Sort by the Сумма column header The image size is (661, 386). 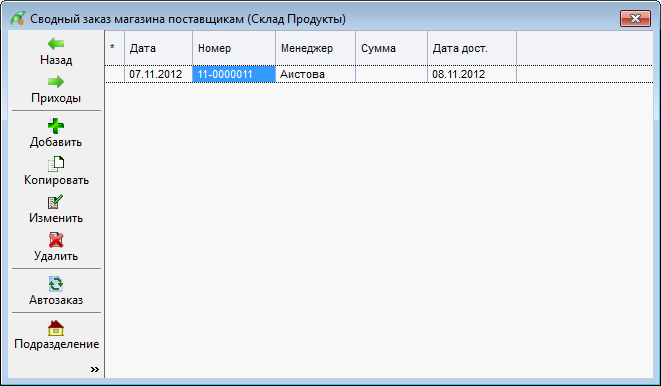pos(392,48)
